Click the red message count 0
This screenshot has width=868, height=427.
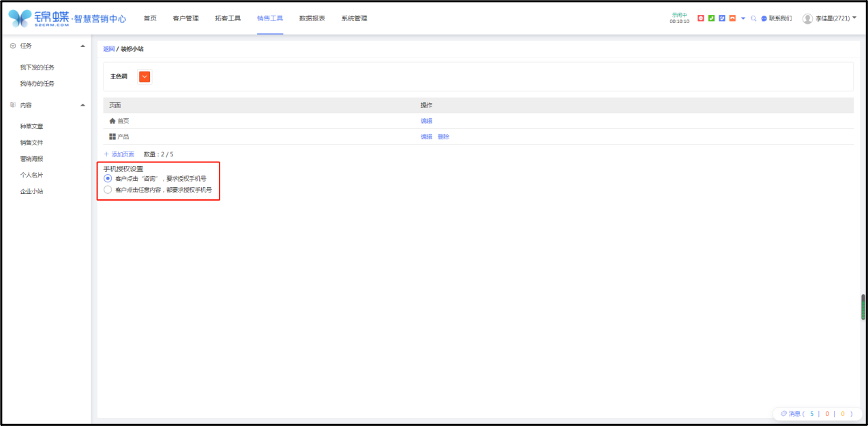pyautogui.click(x=827, y=414)
